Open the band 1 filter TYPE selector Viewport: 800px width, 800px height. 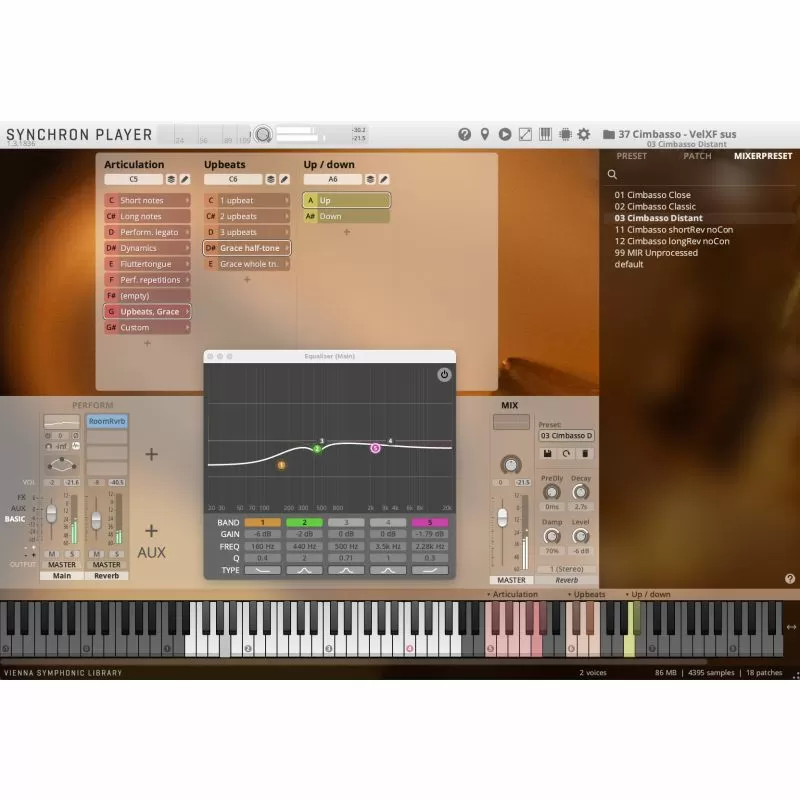tap(263, 569)
